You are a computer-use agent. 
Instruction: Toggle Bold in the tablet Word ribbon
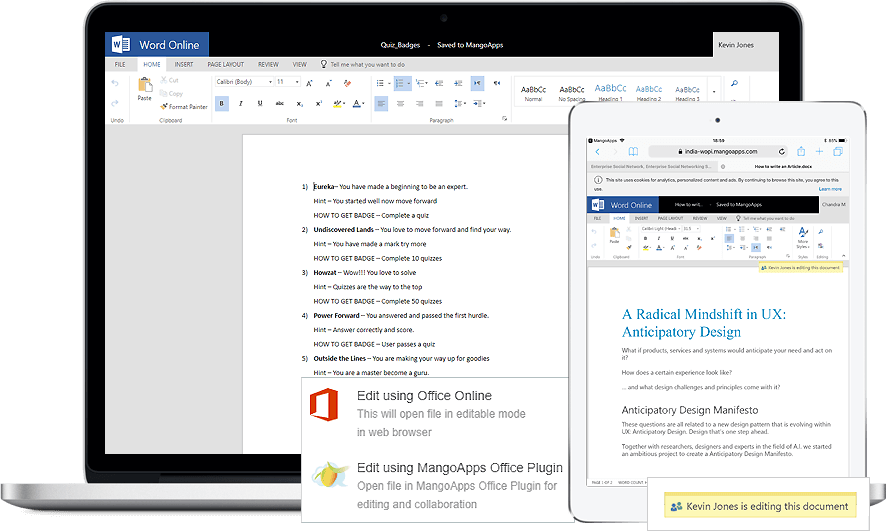tap(645, 238)
